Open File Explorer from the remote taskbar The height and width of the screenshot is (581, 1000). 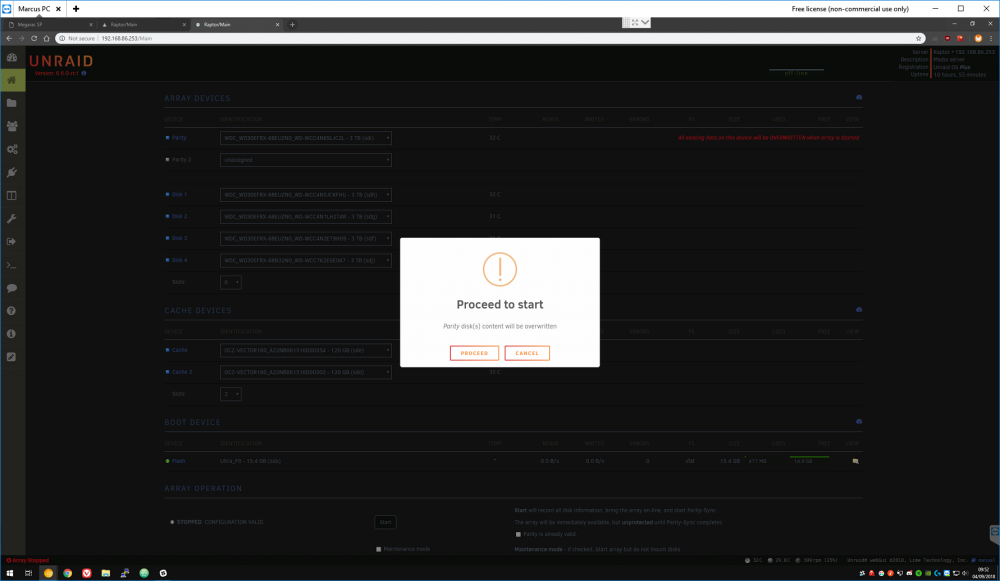(x=106, y=573)
